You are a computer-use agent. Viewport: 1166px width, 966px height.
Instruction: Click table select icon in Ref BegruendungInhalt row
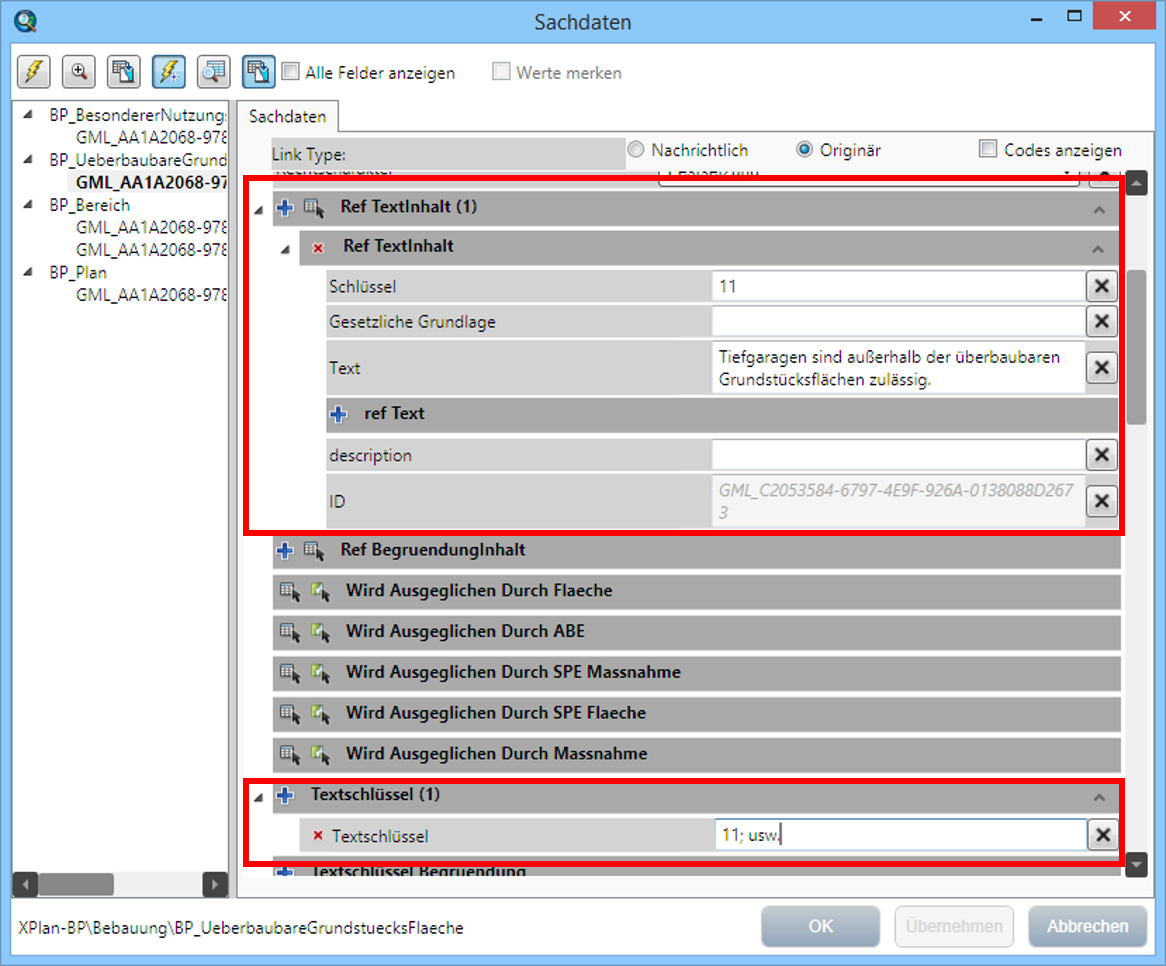click(313, 550)
